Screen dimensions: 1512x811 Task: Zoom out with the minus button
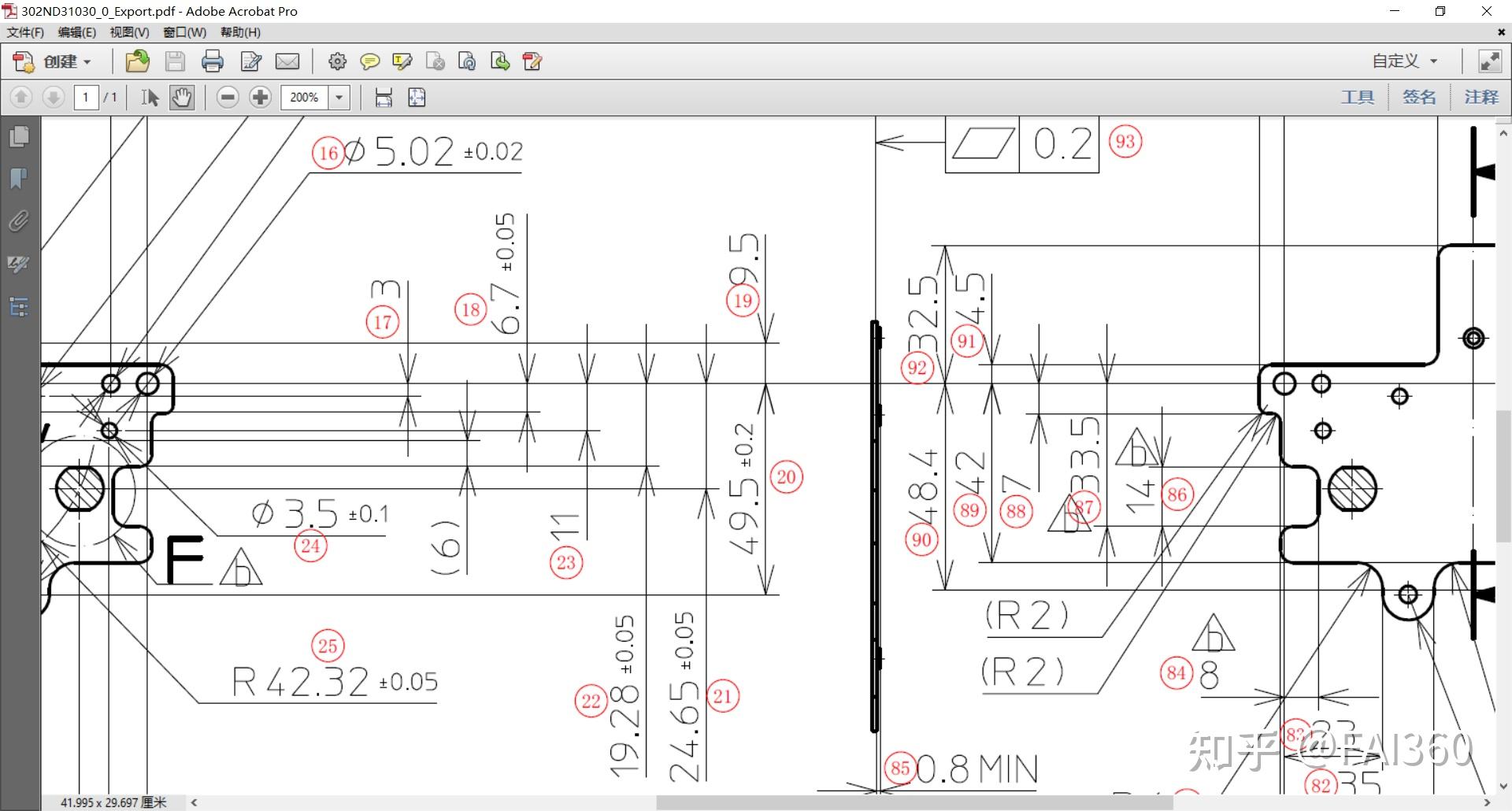228,97
